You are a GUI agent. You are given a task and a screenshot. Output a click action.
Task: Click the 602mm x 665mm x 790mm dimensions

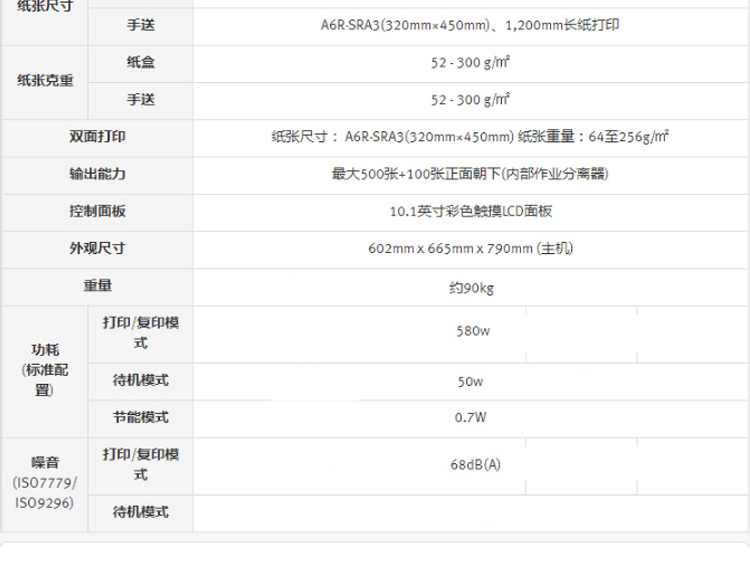pos(469,247)
